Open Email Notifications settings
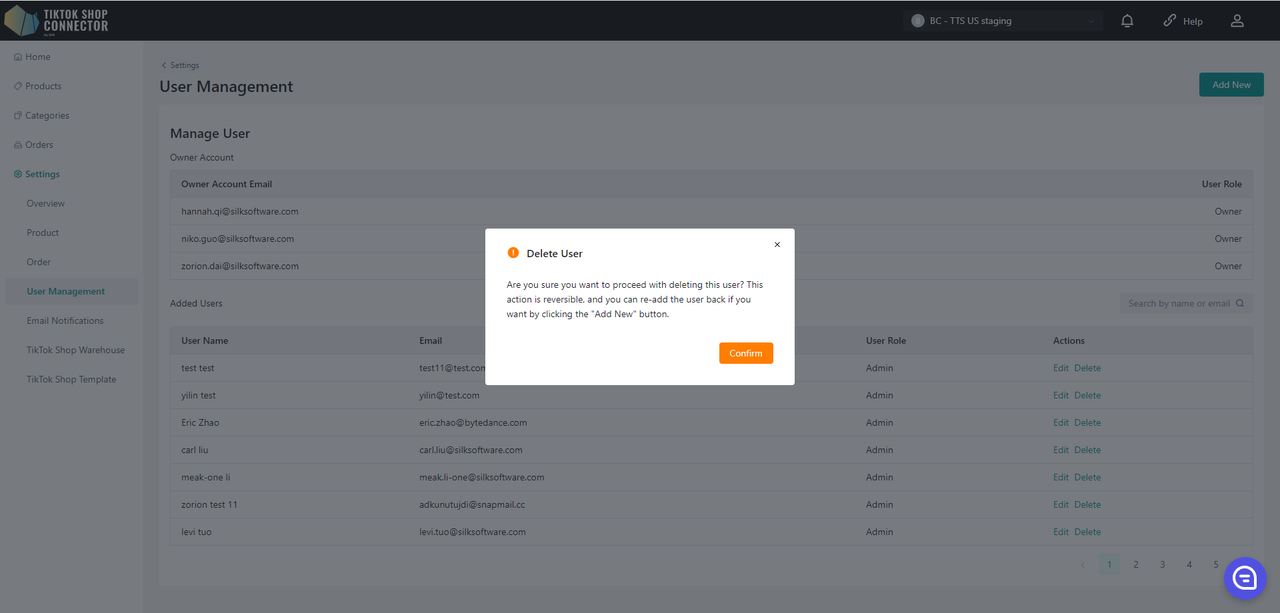This screenshot has height=613, width=1280. click(65, 321)
